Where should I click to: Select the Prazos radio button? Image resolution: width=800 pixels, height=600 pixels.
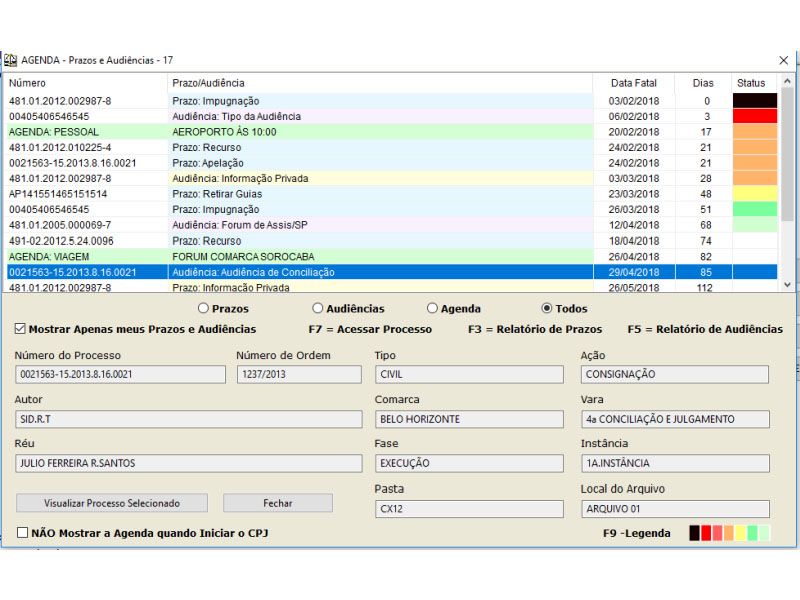[204, 309]
